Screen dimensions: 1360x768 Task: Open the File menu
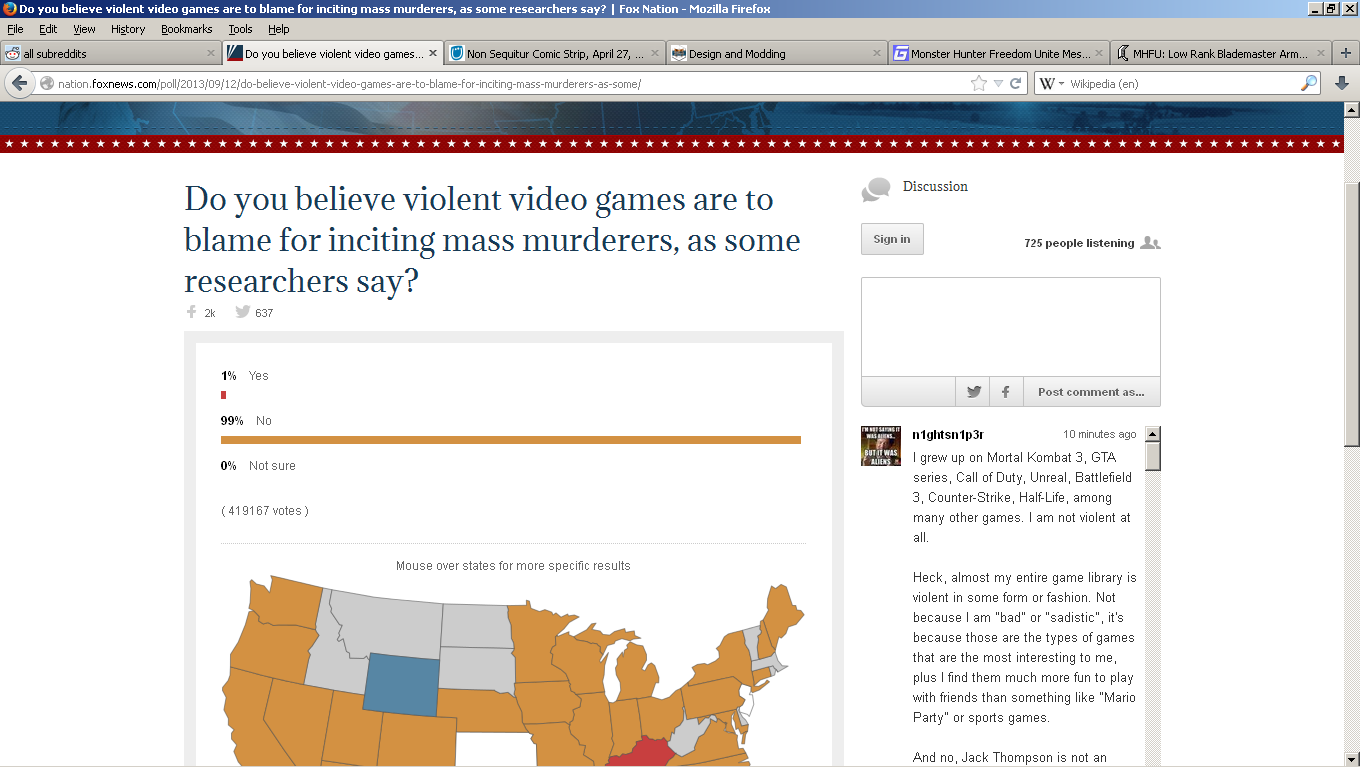pyautogui.click(x=15, y=29)
